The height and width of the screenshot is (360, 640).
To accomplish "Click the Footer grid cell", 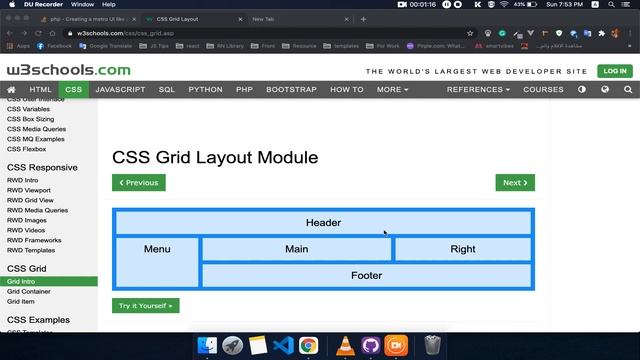I will coord(367,276).
